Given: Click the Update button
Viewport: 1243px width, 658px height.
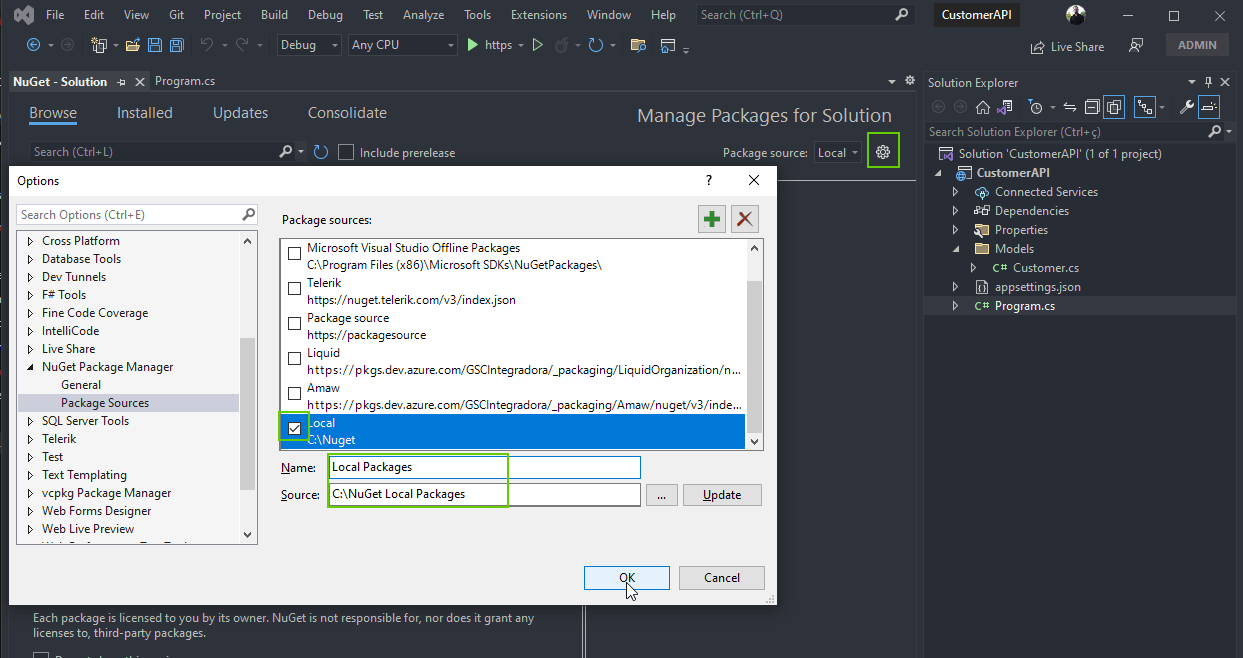Looking at the screenshot, I should (722, 495).
